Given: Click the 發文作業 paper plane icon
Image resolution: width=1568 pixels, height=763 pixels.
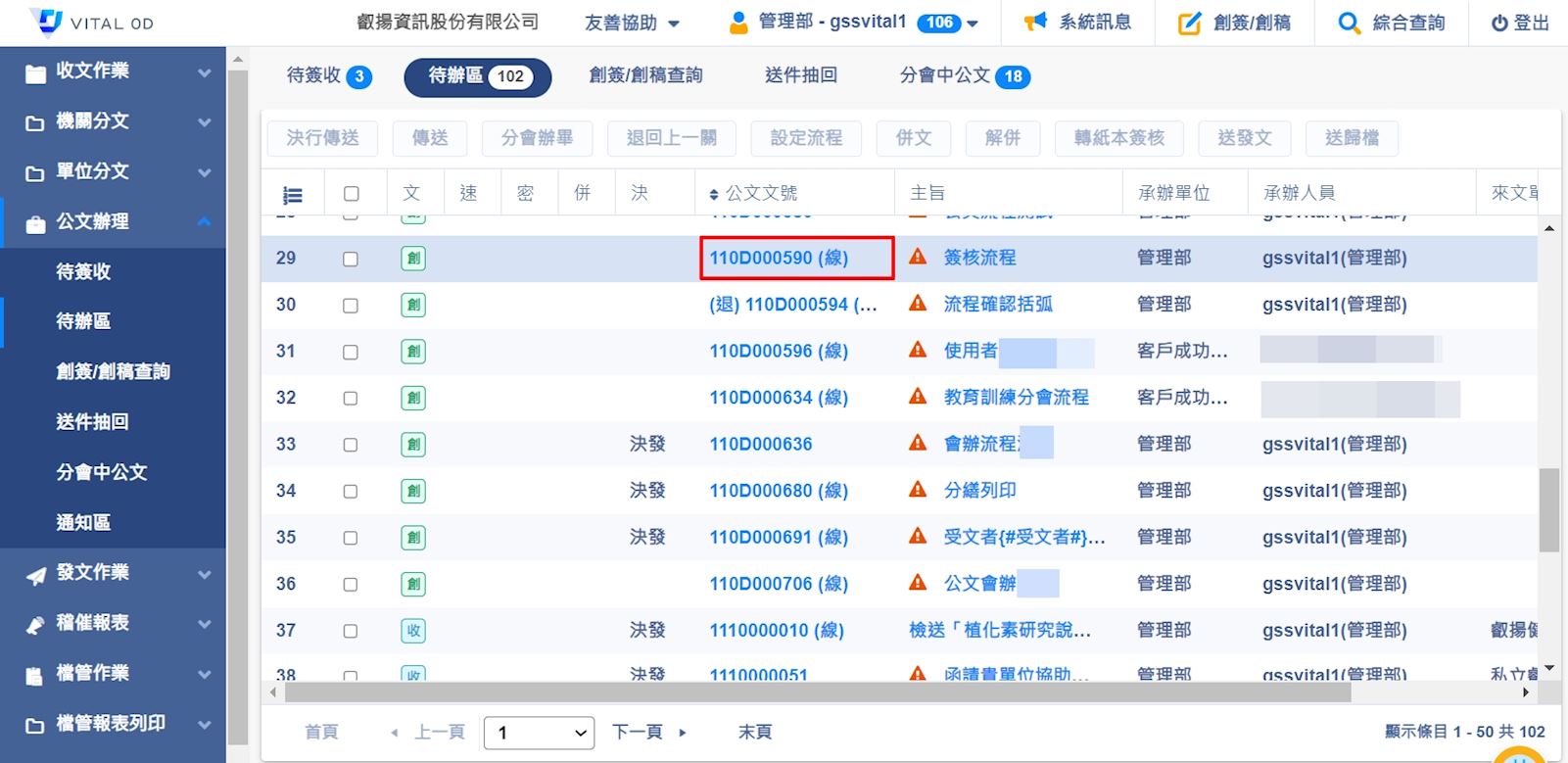Looking at the screenshot, I should point(35,575).
